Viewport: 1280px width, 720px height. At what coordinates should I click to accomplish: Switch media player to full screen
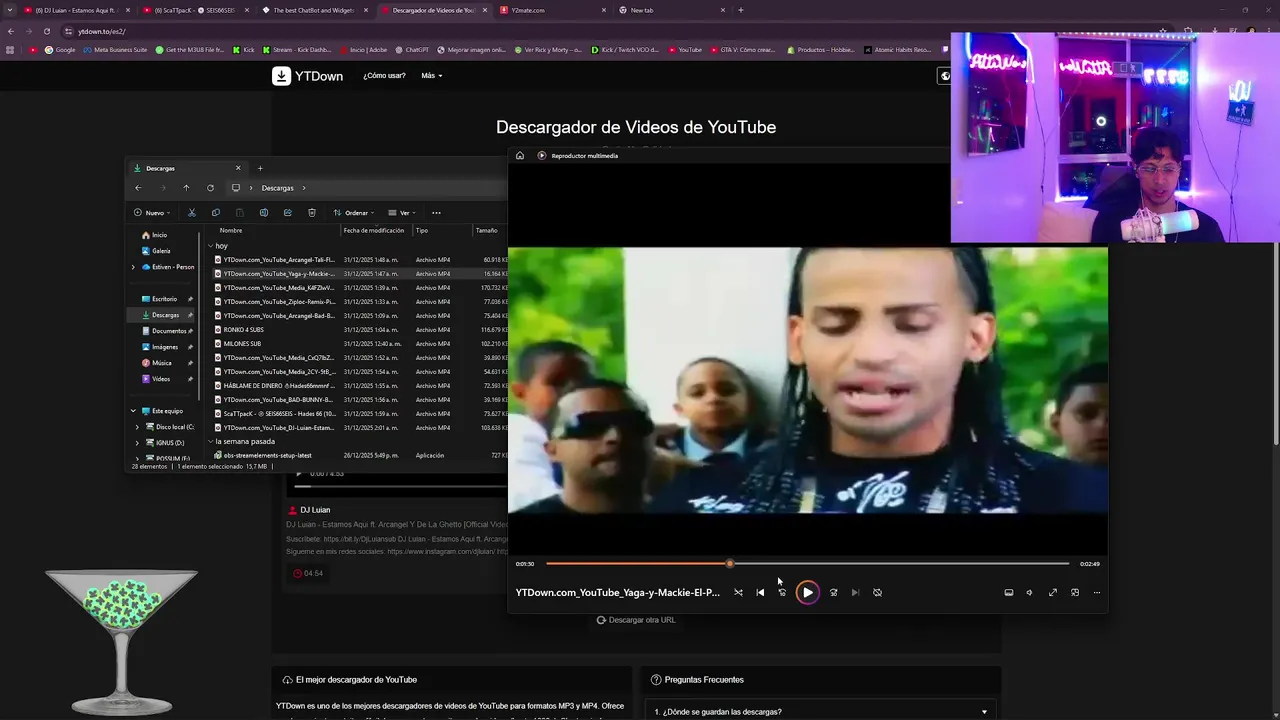(1053, 592)
